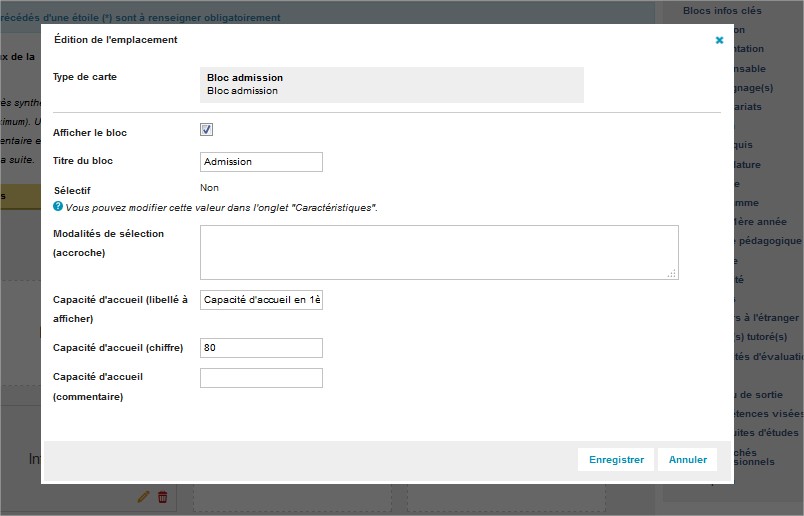804x516 pixels.
Task: Click the 'Sélectif' label
Action: [72, 190]
